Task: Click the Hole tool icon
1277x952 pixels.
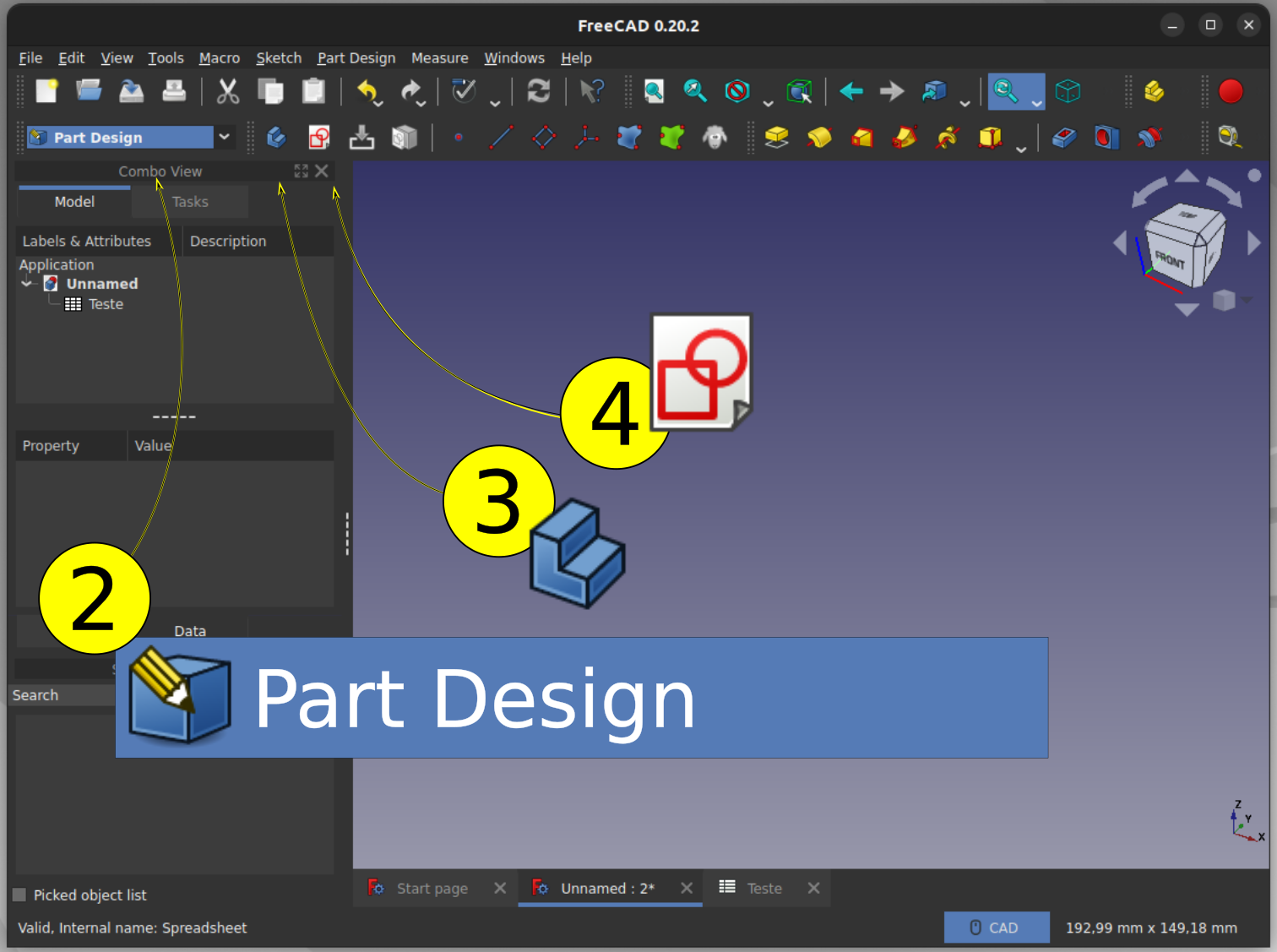Action: (1106, 137)
